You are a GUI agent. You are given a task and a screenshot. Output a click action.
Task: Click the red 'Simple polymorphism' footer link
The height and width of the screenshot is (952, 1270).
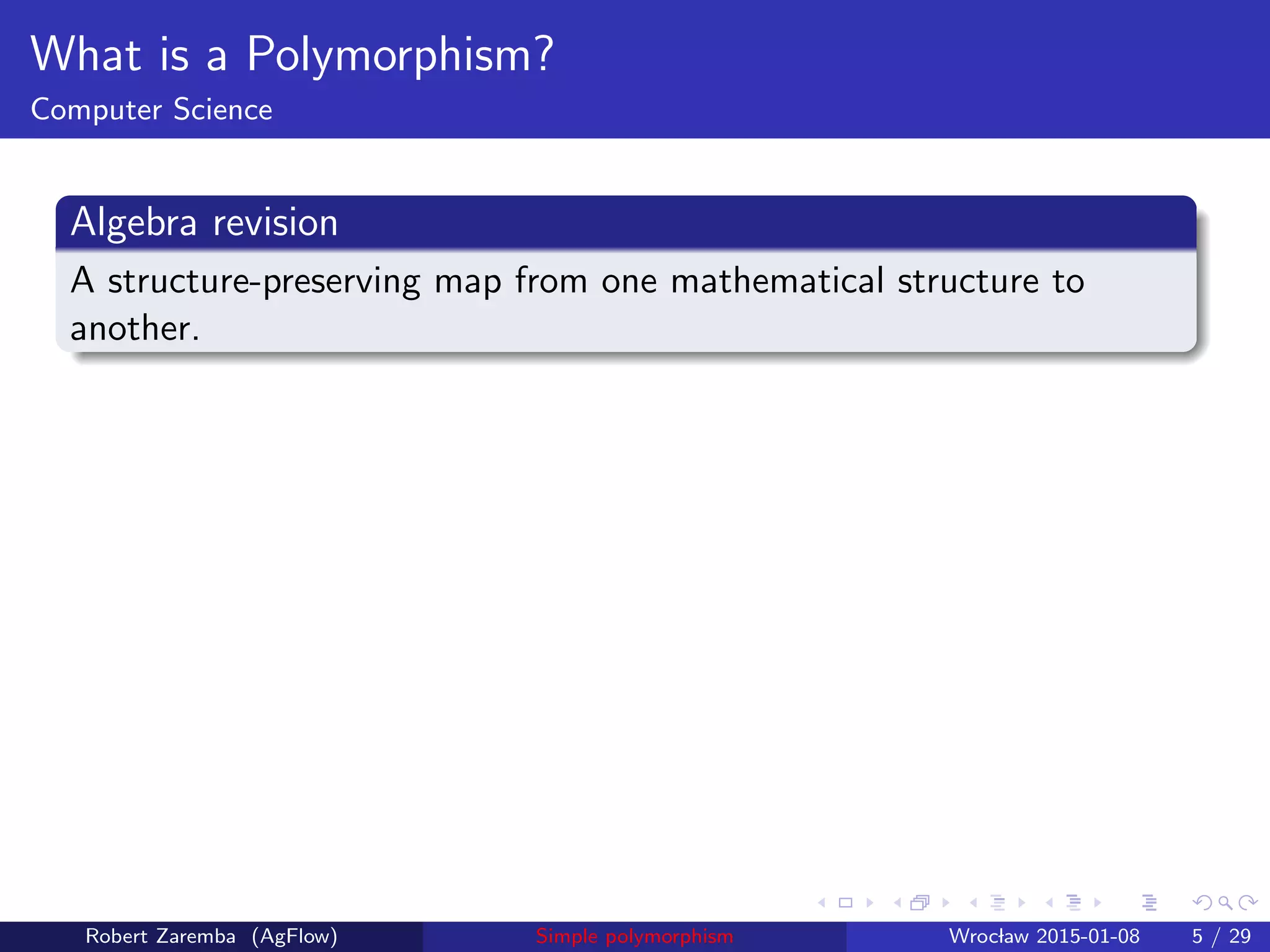pos(634,936)
